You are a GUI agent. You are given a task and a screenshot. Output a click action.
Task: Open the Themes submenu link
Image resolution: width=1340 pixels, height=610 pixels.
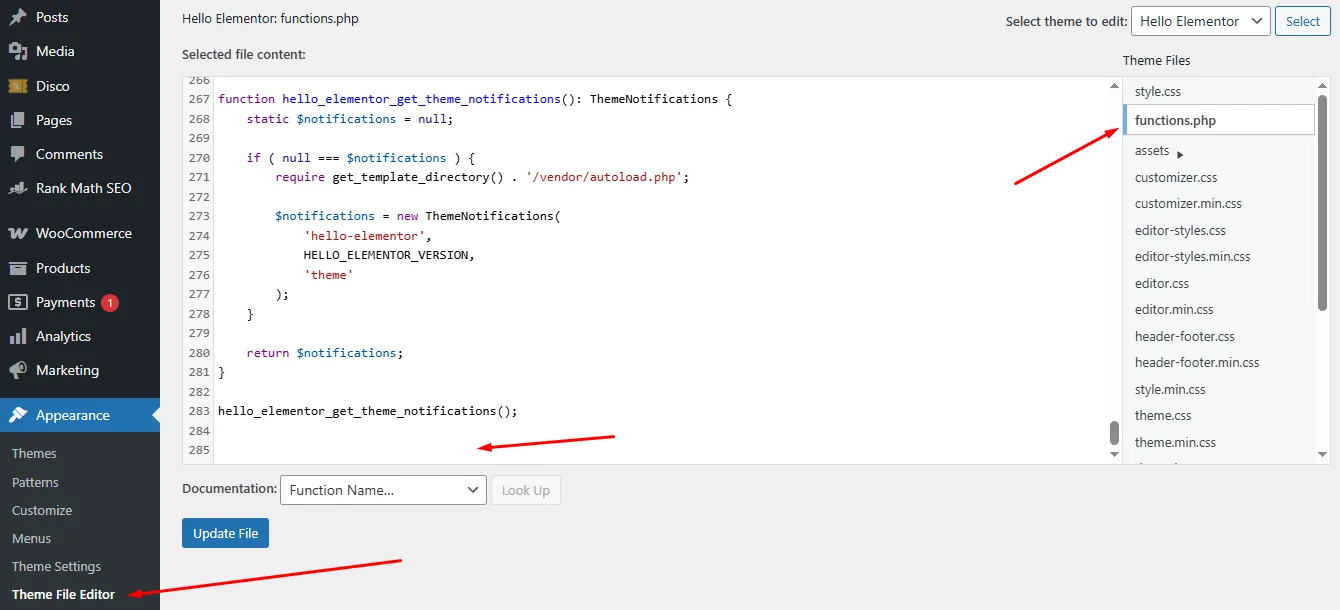point(34,453)
